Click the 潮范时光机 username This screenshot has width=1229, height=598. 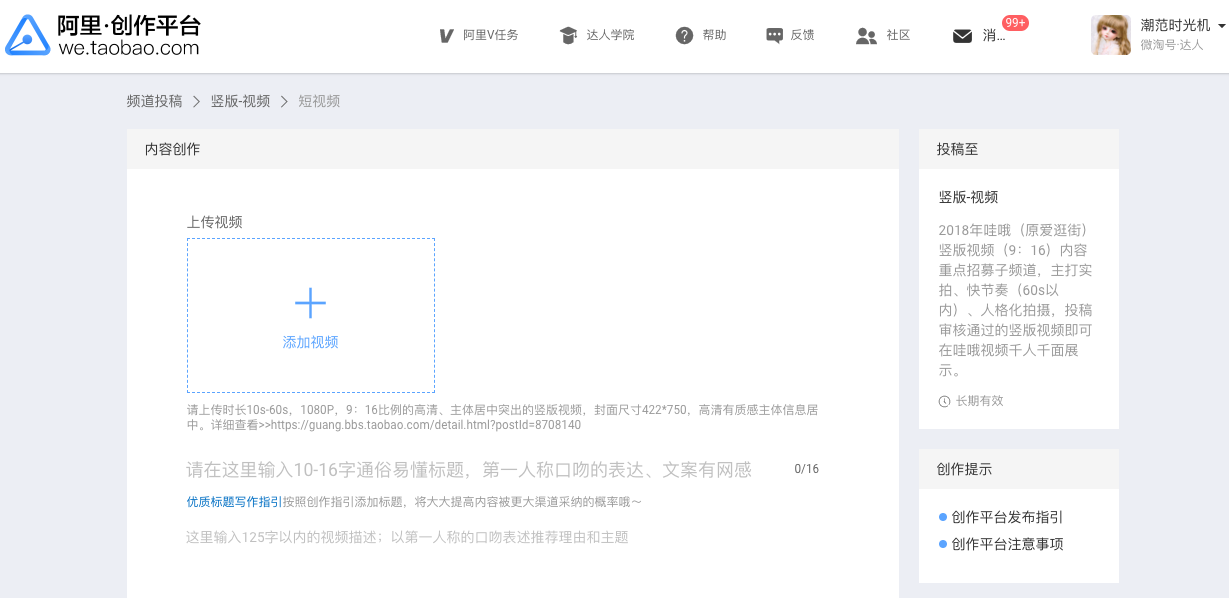point(1175,26)
